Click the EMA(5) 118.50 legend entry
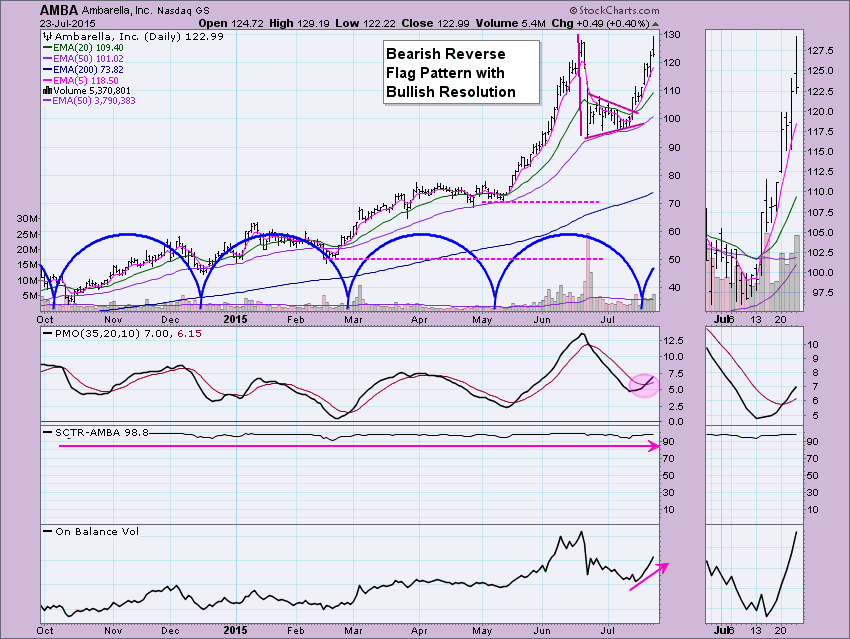 tap(81, 80)
